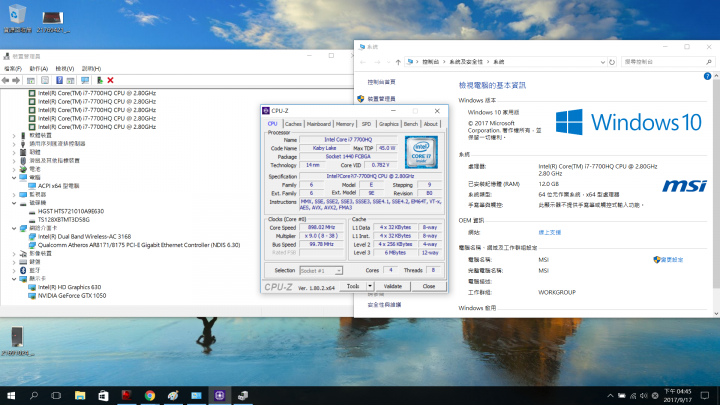Open the File (F) menu in Device Manager
This screenshot has width=720, height=405.
pos(13,68)
